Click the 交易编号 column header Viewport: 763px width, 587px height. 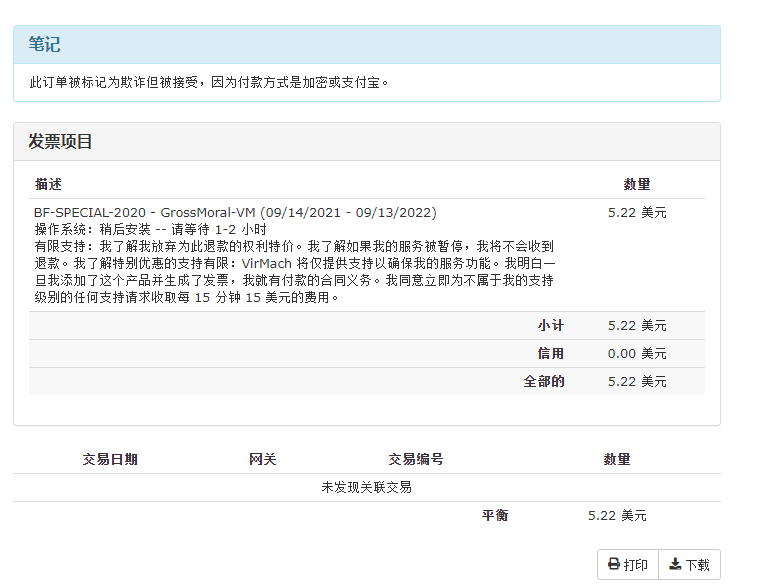[416, 459]
